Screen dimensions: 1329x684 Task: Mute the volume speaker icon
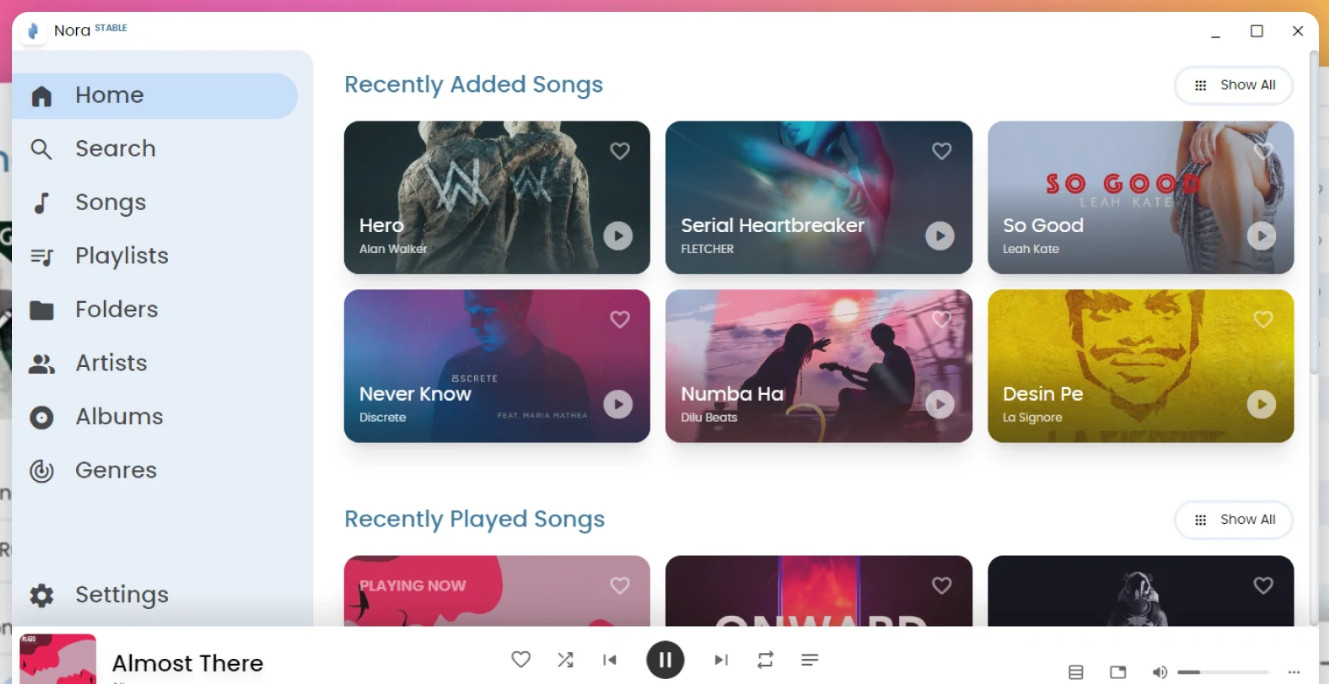click(x=1159, y=672)
